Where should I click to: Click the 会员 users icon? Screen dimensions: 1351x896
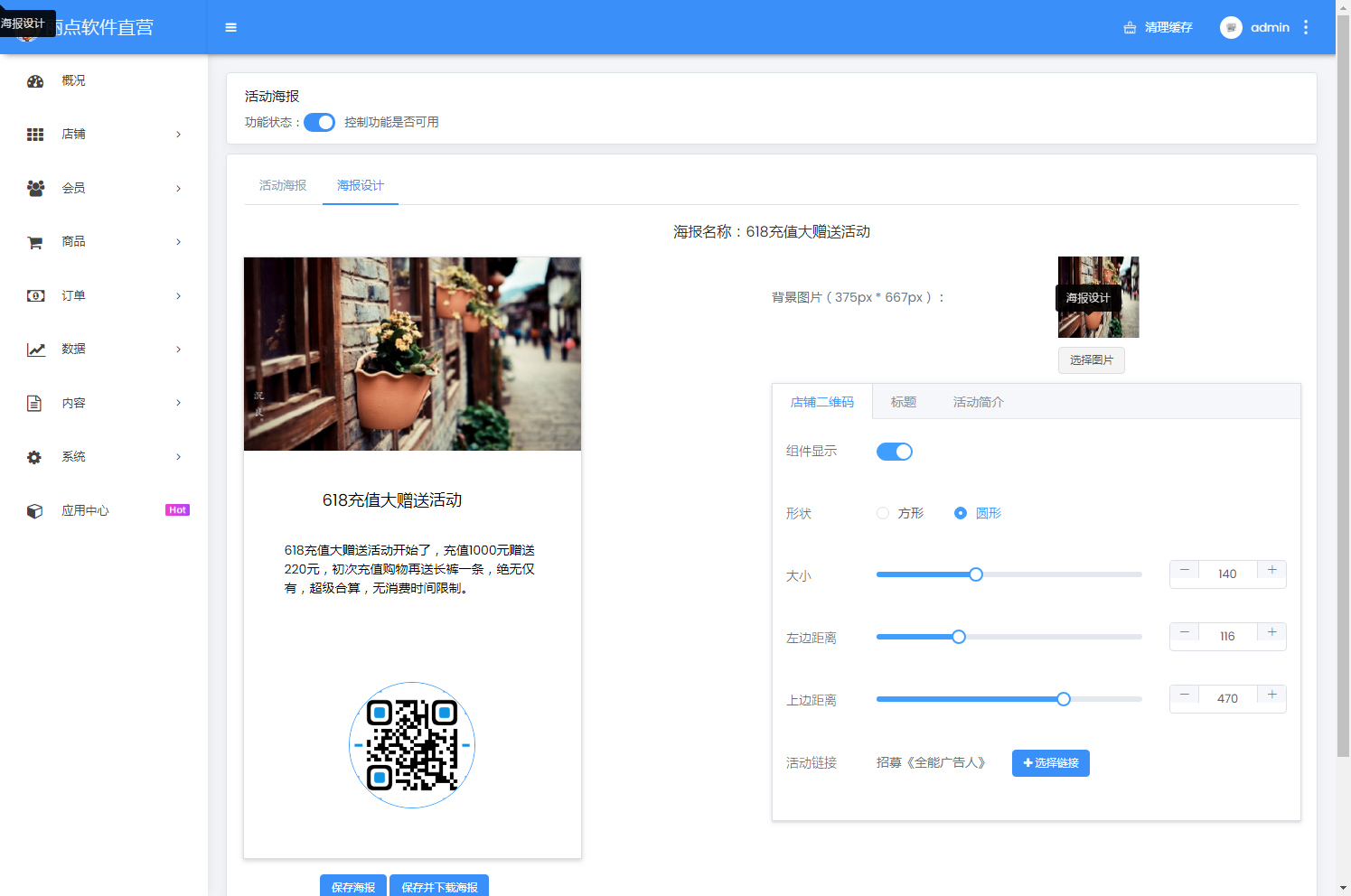click(35, 188)
